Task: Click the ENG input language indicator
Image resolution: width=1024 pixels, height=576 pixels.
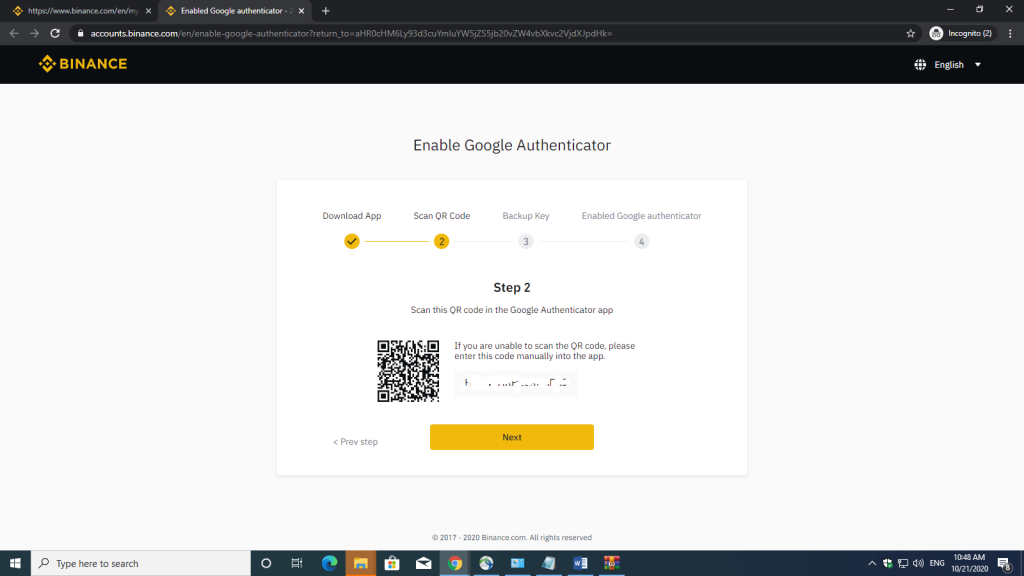Action: pyautogui.click(x=937, y=563)
